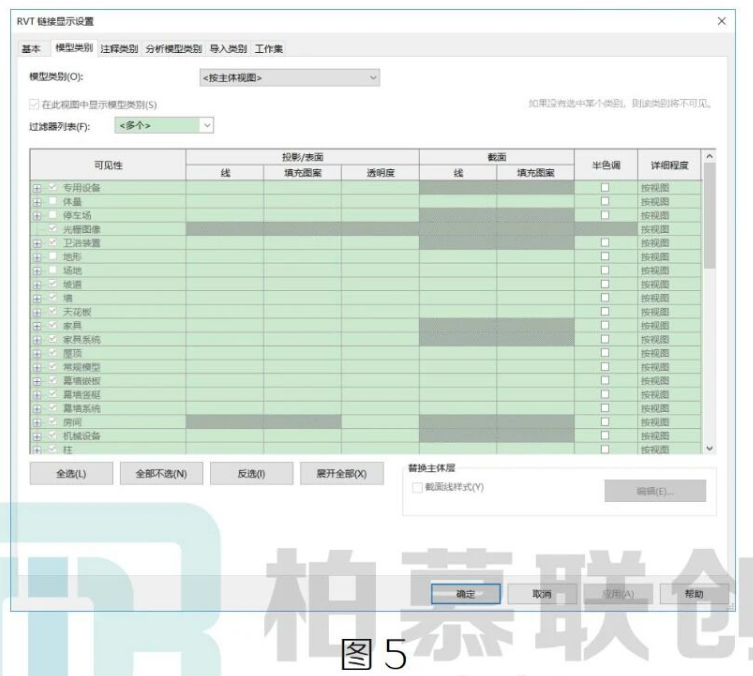Viewport: 753px width, 676px height.
Task: Open the 模型类别 <按主体视图> dropdown
Action: pyautogui.click(x=290, y=78)
